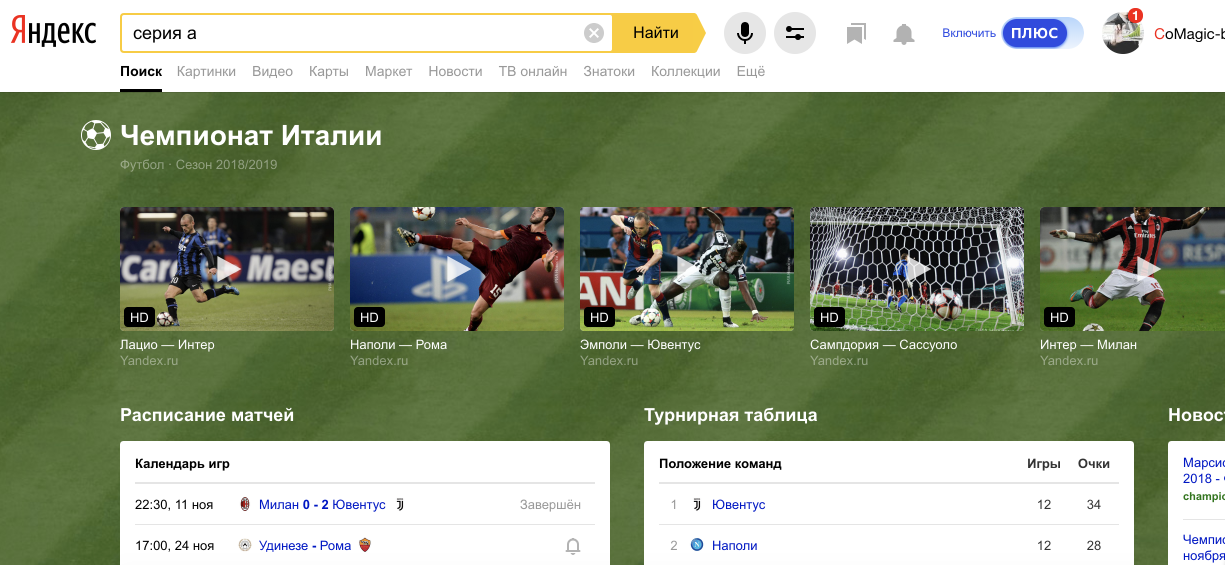Open the Эмполи — Ювентус title link
Viewport: 1225px width, 565px height.
(x=640, y=344)
